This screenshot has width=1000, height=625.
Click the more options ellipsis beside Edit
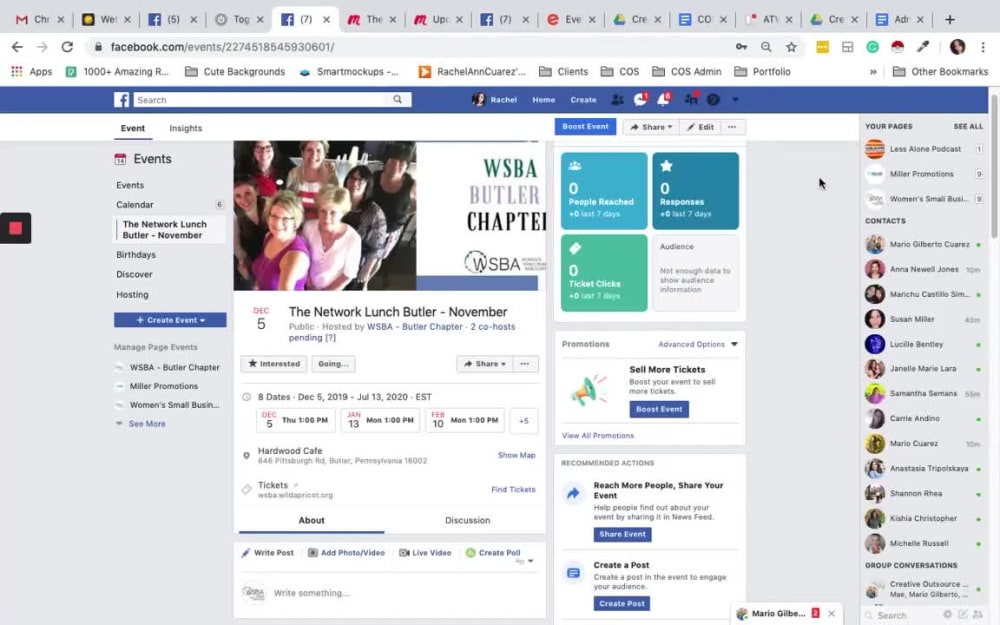click(732, 127)
